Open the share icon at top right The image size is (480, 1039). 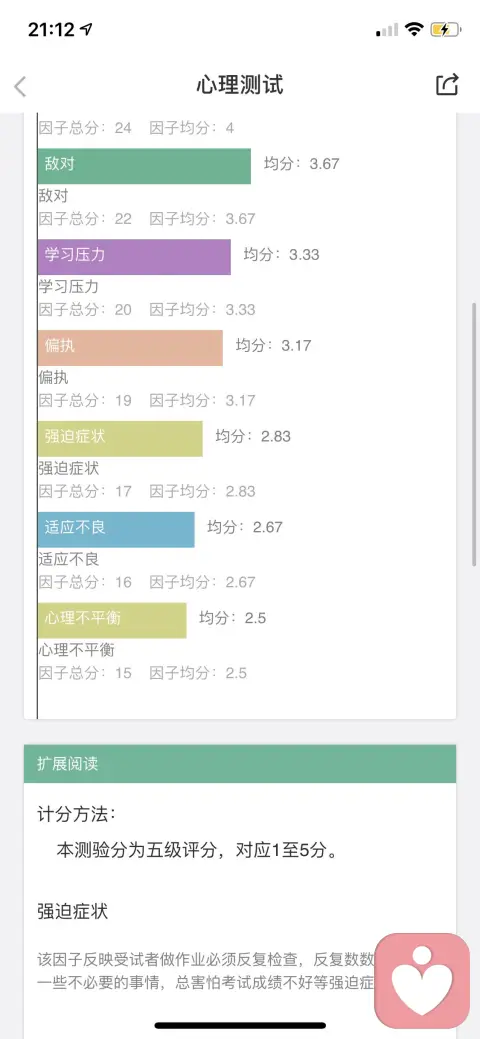[447, 85]
